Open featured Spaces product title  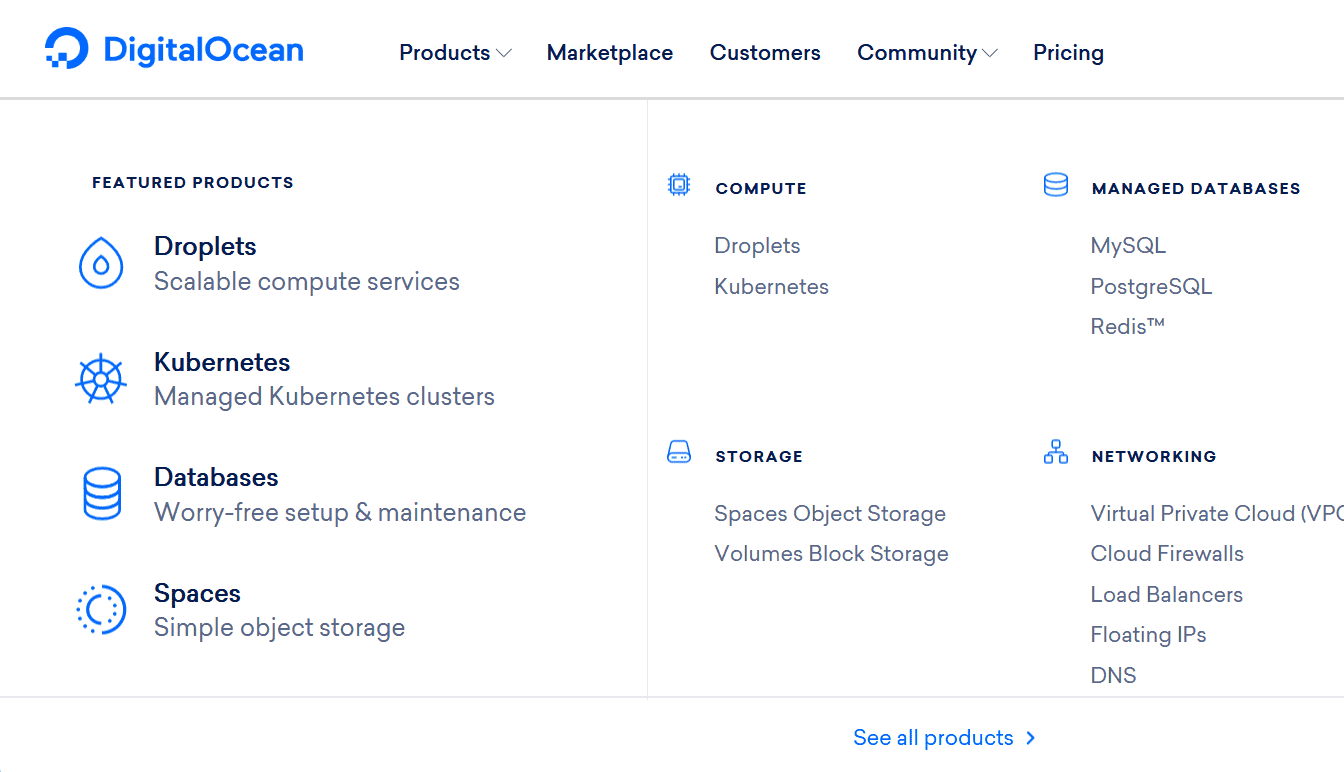pyautogui.click(x=197, y=594)
